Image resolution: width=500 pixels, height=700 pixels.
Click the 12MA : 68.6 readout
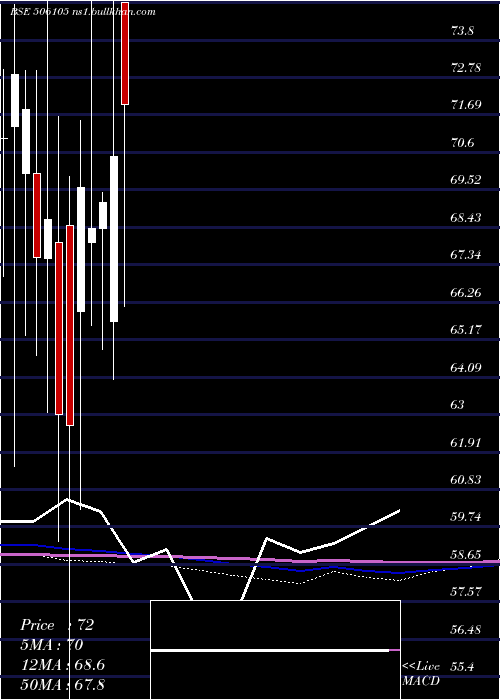[x=62, y=665]
